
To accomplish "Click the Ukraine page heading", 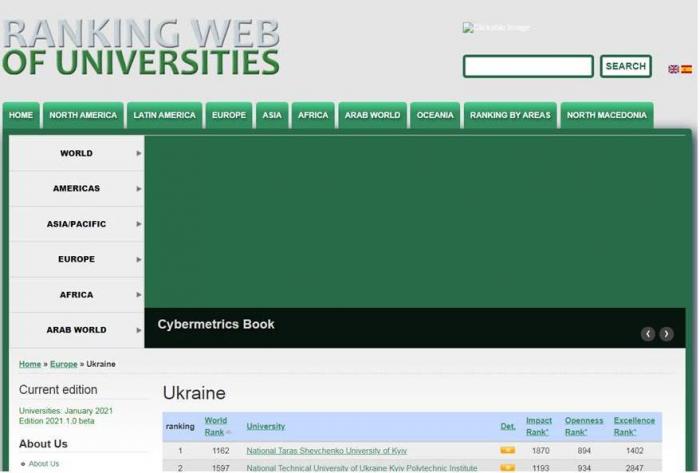I will 194,393.
